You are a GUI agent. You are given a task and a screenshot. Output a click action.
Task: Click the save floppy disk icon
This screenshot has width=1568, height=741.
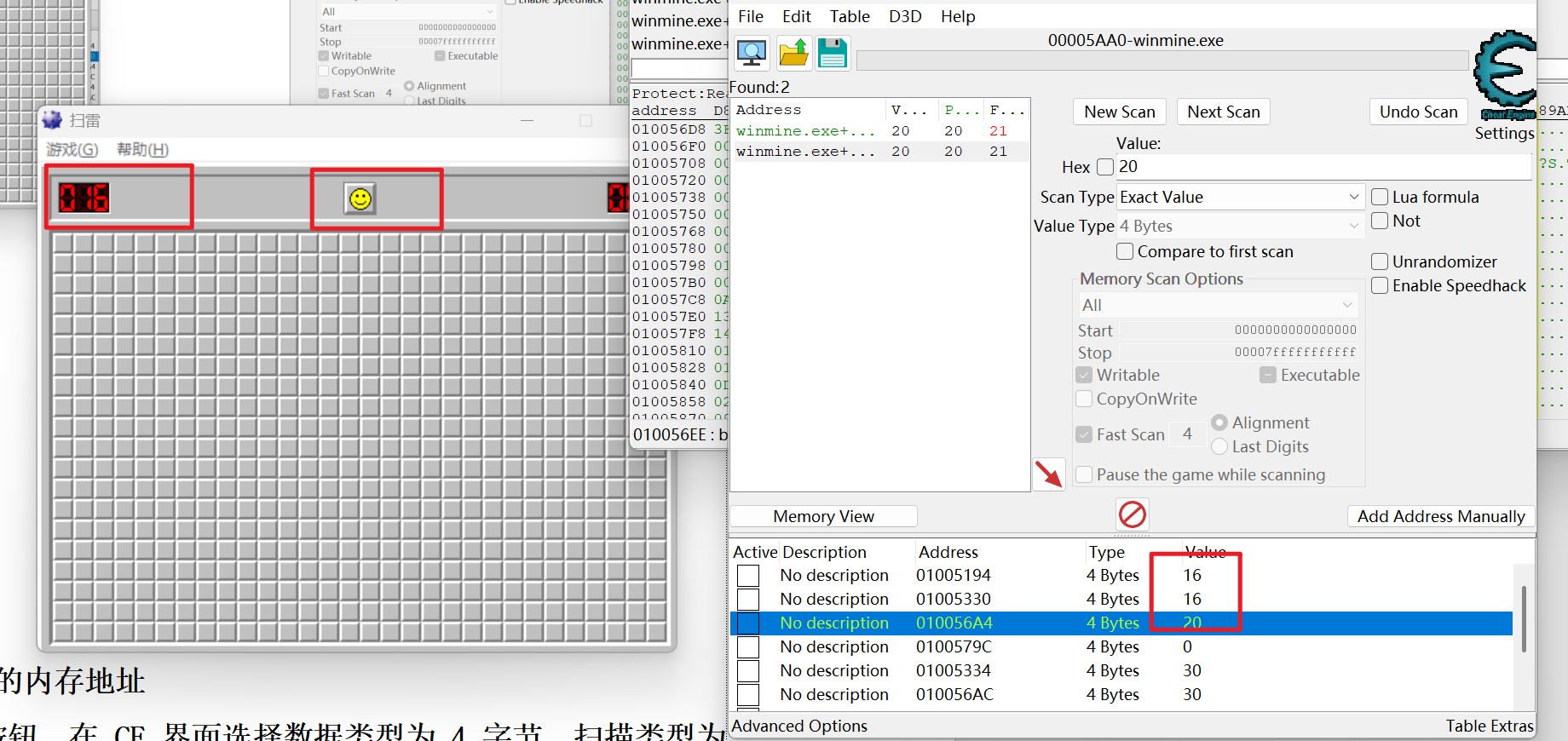click(833, 54)
